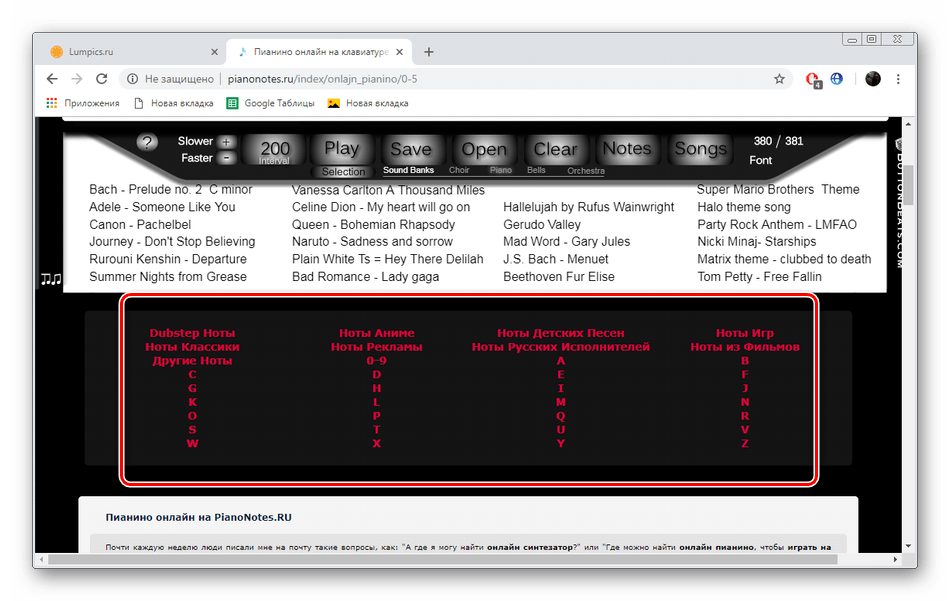Open Ноты из Фильмов category
This screenshot has height=601, width=950.
tap(745, 347)
